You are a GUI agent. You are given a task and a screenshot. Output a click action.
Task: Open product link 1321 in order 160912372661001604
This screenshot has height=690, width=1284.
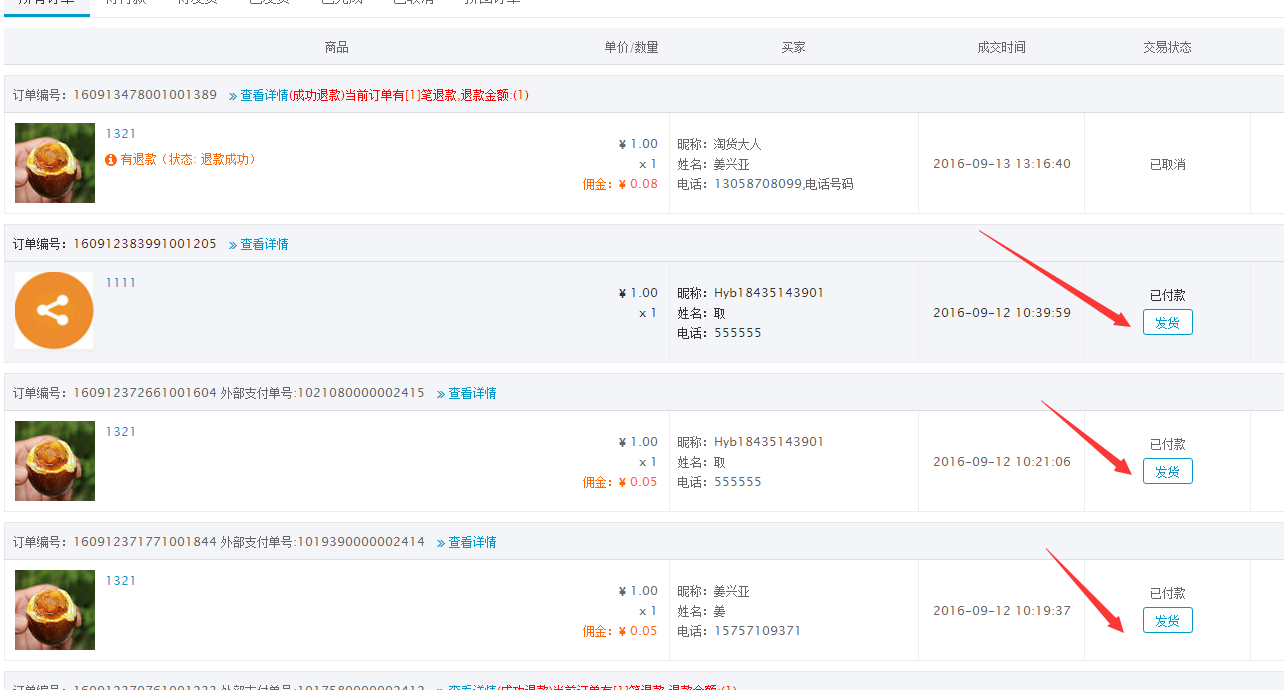click(121, 432)
